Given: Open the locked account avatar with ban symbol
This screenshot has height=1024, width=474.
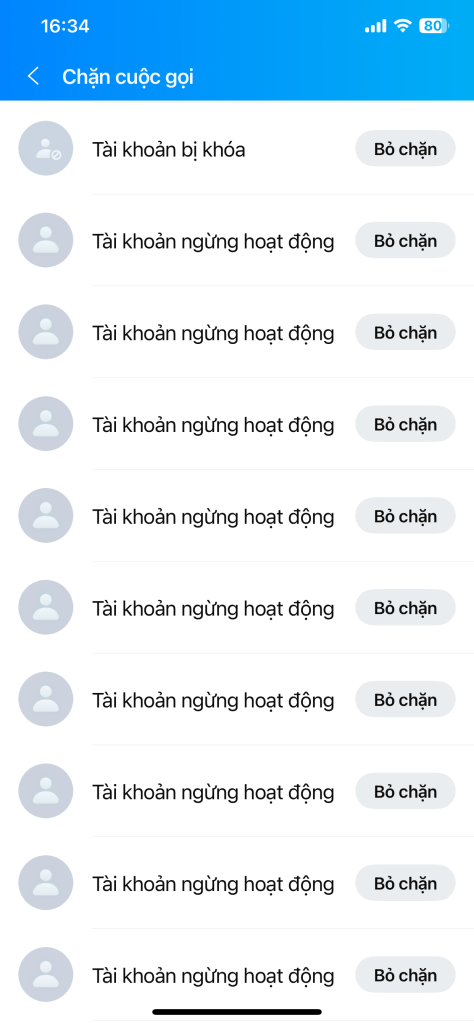Looking at the screenshot, I should coord(46,148).
